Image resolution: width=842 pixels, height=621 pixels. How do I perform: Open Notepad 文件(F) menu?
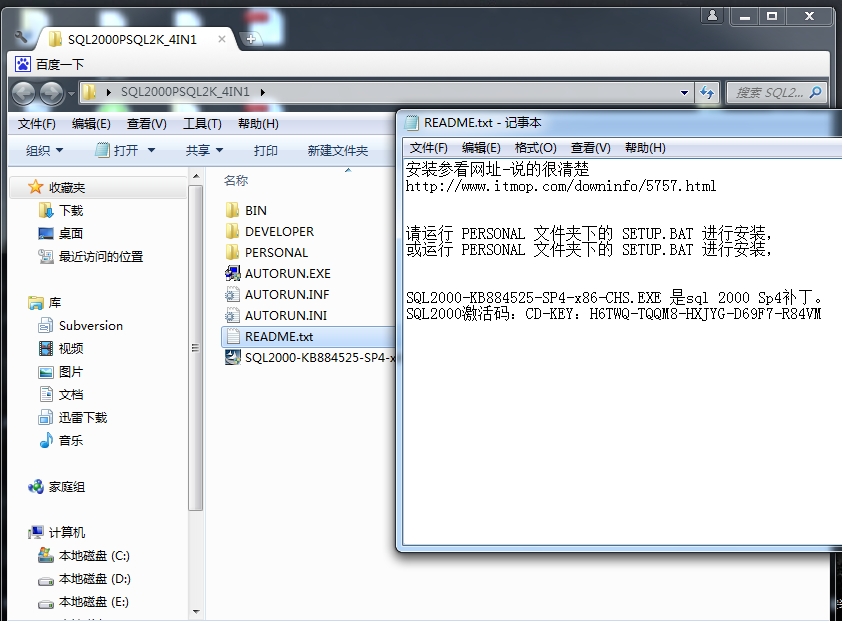click(429, 148)
